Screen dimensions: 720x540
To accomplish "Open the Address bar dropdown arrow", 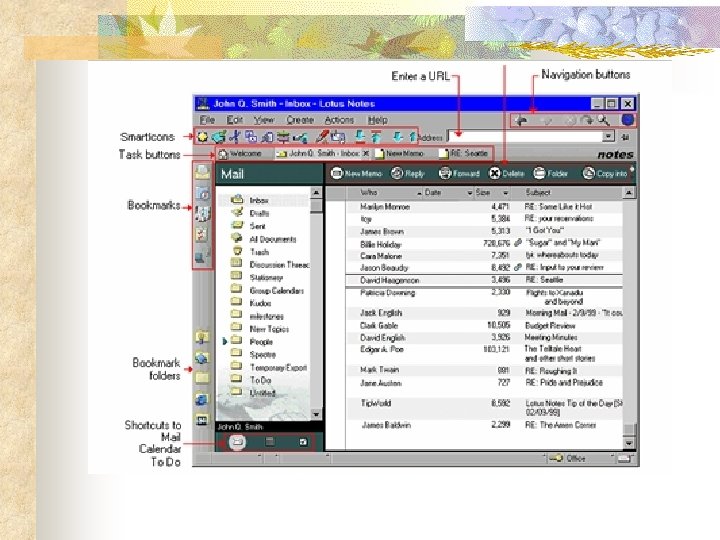I will tap(608, 136).
